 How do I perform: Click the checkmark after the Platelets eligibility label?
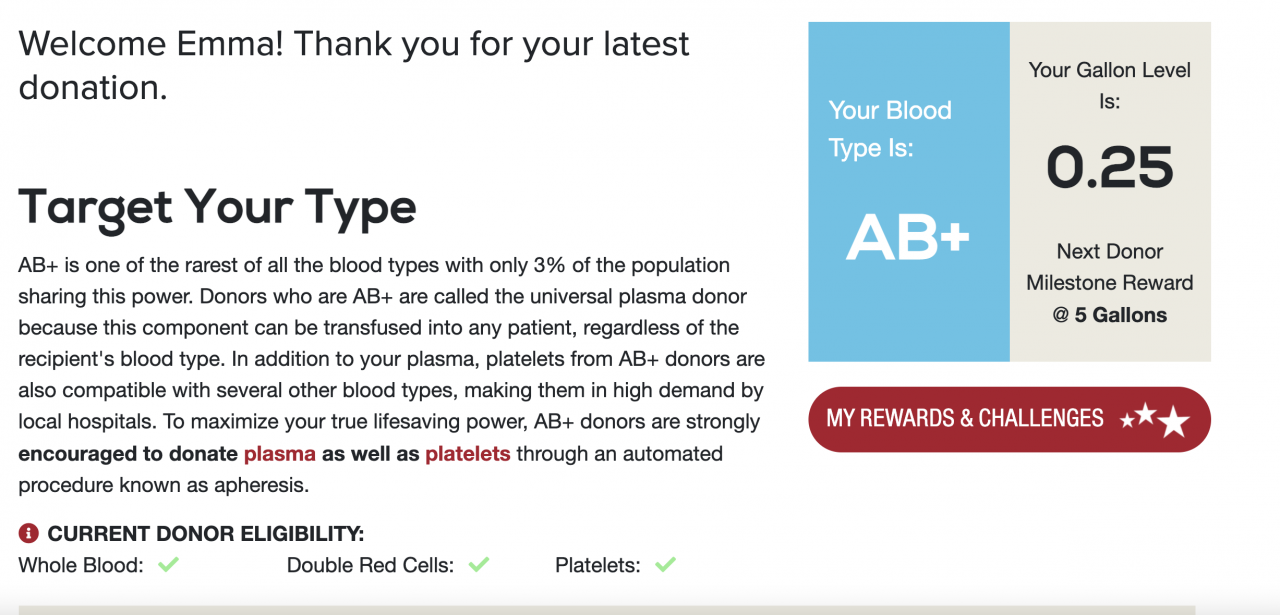[665, 565]
